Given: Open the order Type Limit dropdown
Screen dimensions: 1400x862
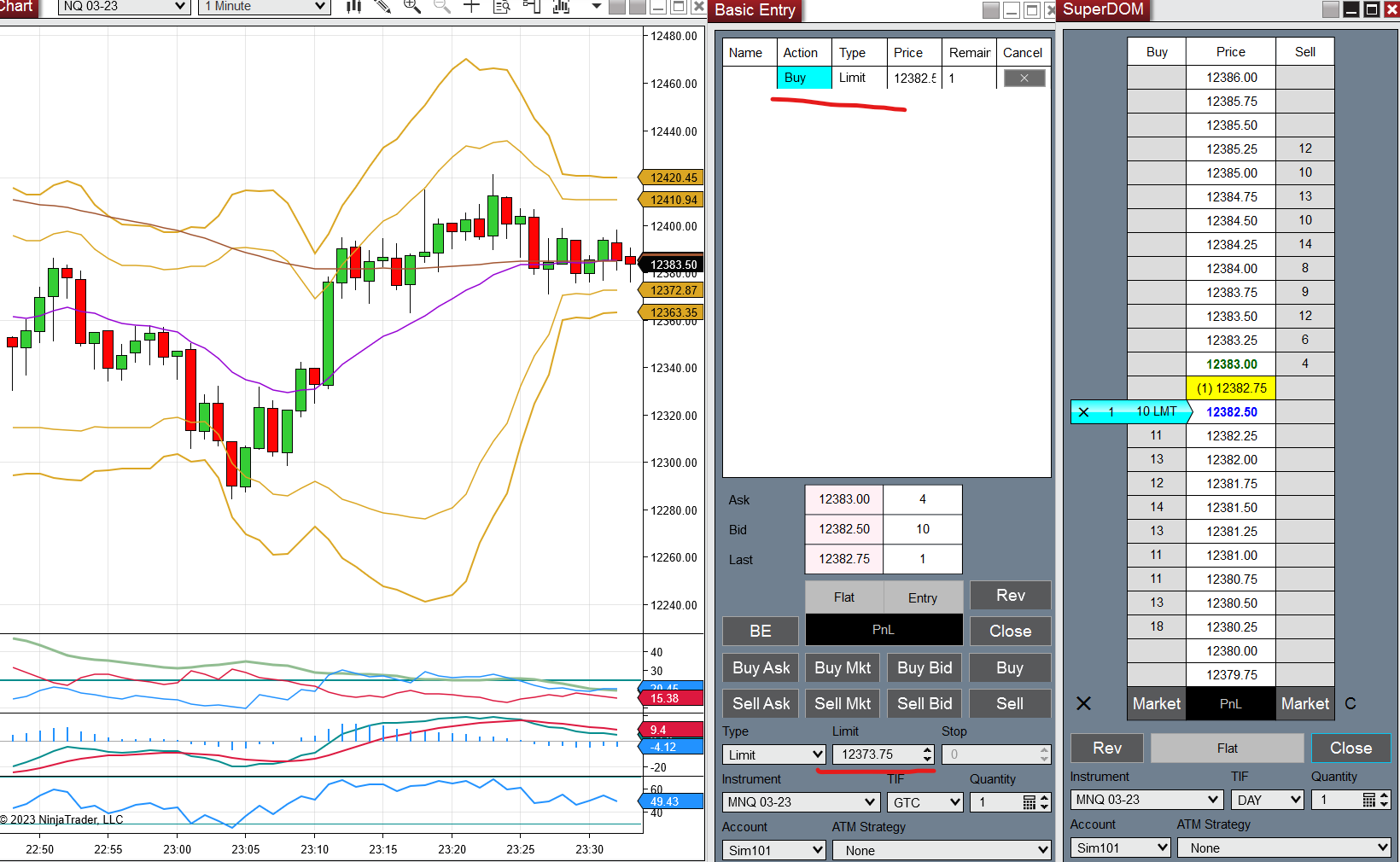Looking at the screenshot, I should click(774, 754).
